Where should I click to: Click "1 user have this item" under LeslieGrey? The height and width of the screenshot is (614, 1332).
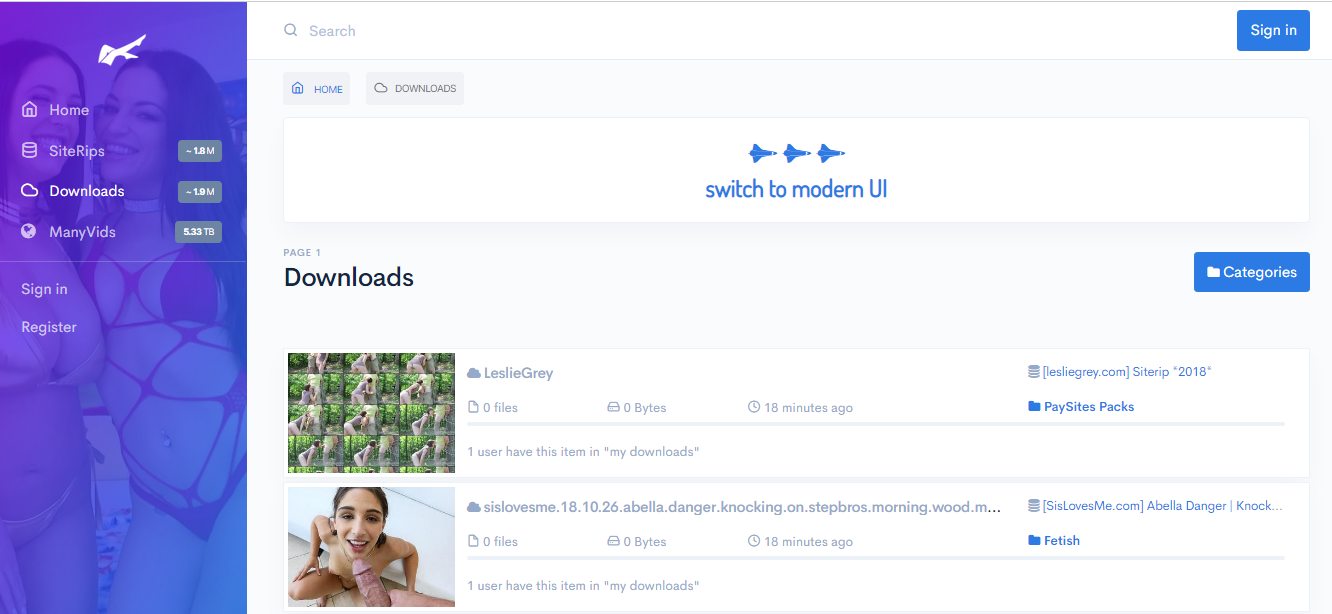coord(584,452)
